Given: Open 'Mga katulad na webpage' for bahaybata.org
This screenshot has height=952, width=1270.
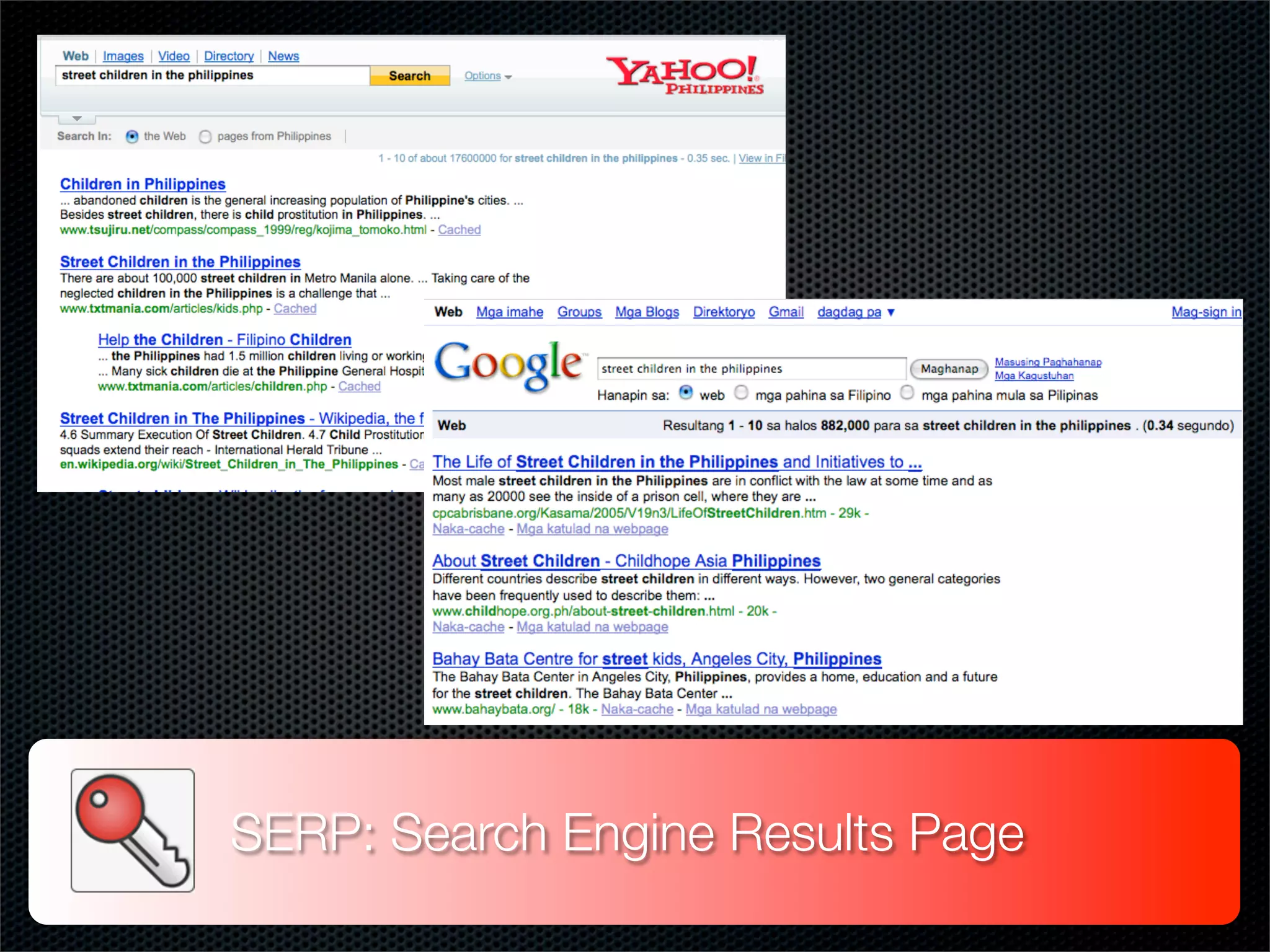Looking at the screenshot, I should (761, 709).
